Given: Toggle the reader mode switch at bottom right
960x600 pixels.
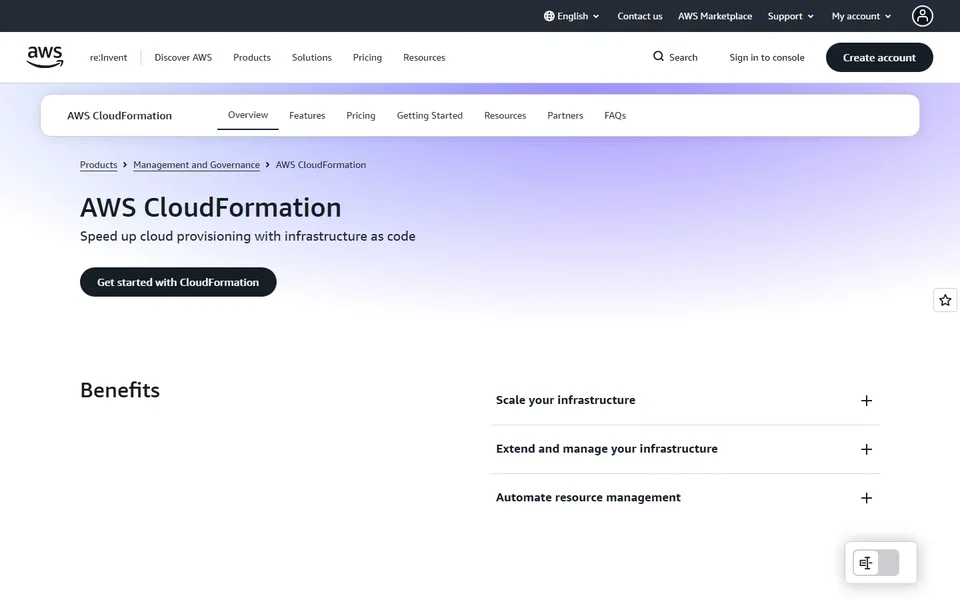Looking at the screenshot, I should 876,563.
